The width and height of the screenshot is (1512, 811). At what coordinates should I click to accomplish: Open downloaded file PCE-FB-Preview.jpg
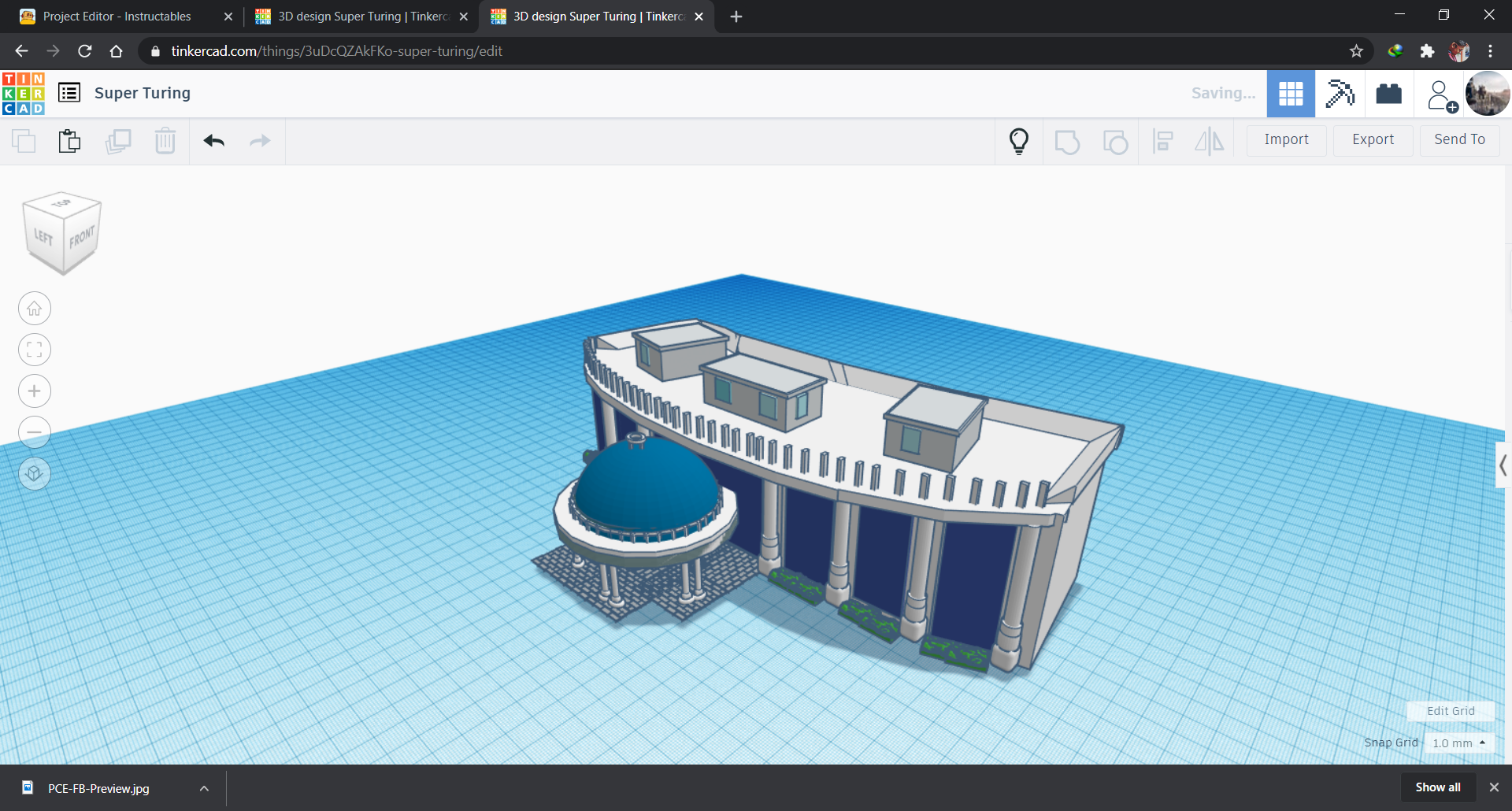[98, 788]
